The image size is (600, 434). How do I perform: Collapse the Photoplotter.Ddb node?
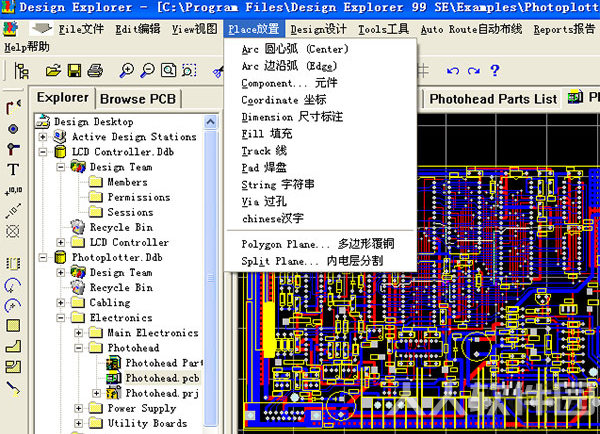42,257
